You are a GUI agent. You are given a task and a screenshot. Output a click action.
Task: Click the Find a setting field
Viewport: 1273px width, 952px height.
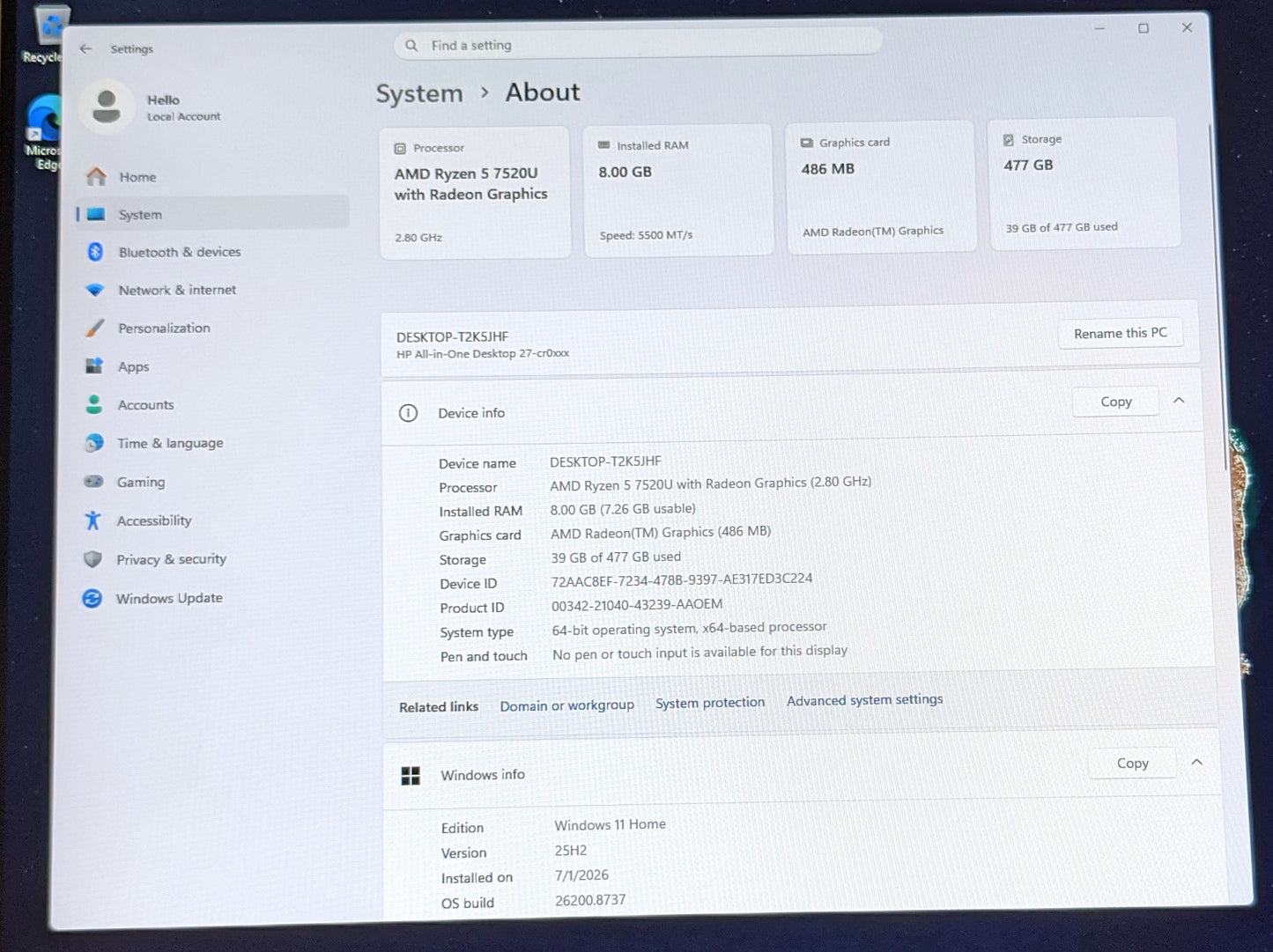pos(639,44)
